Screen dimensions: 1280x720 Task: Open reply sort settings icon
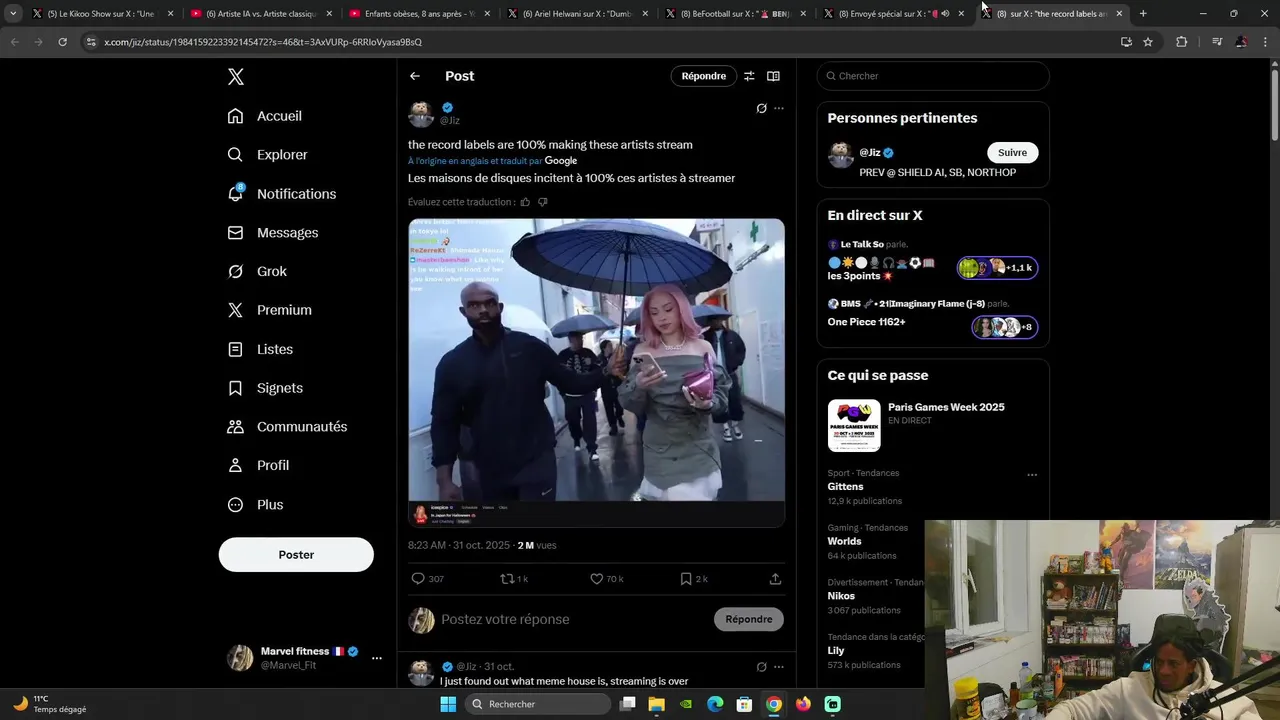point(749,76)
